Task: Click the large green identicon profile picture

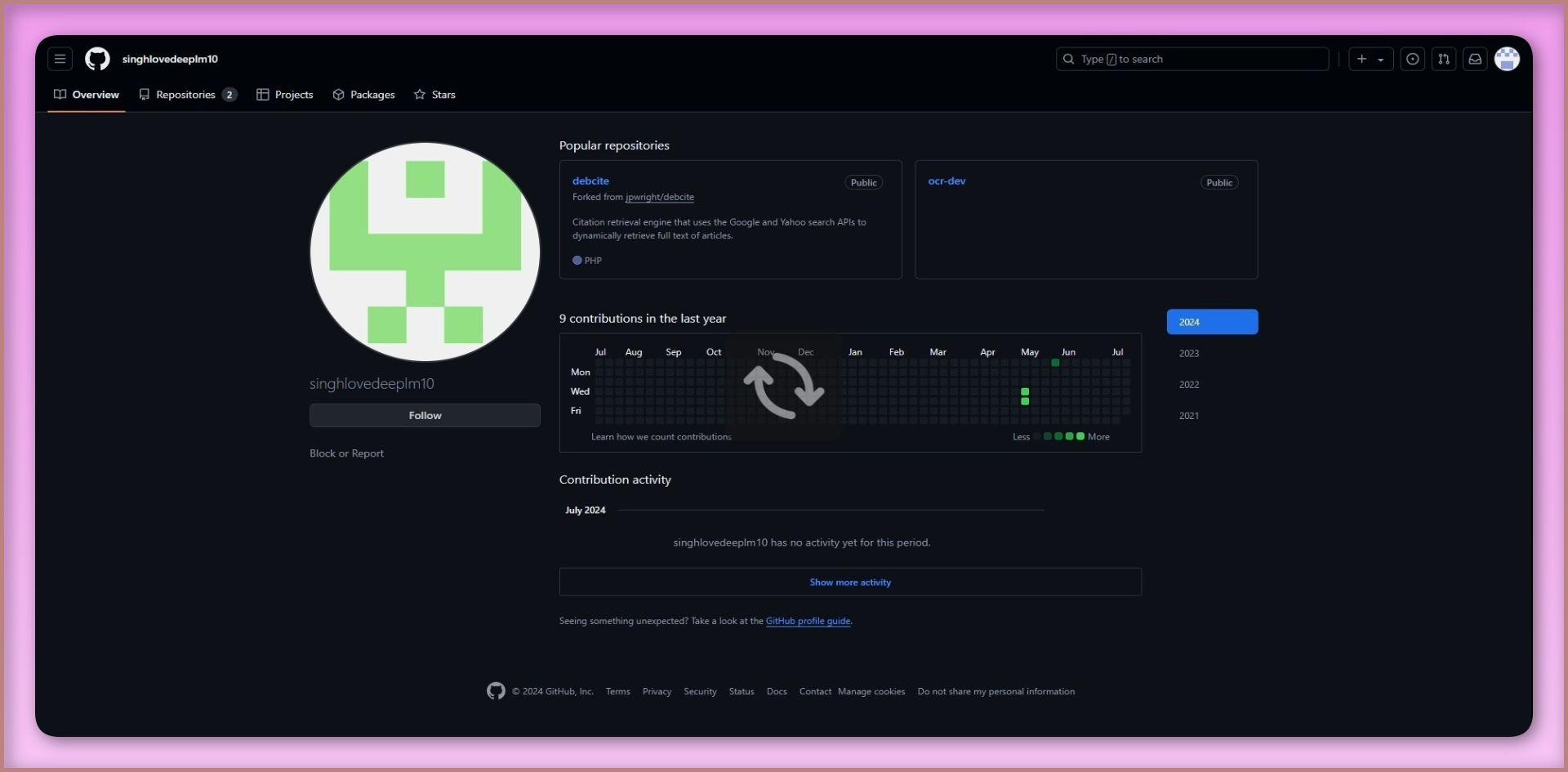Action: click(425, 252)
